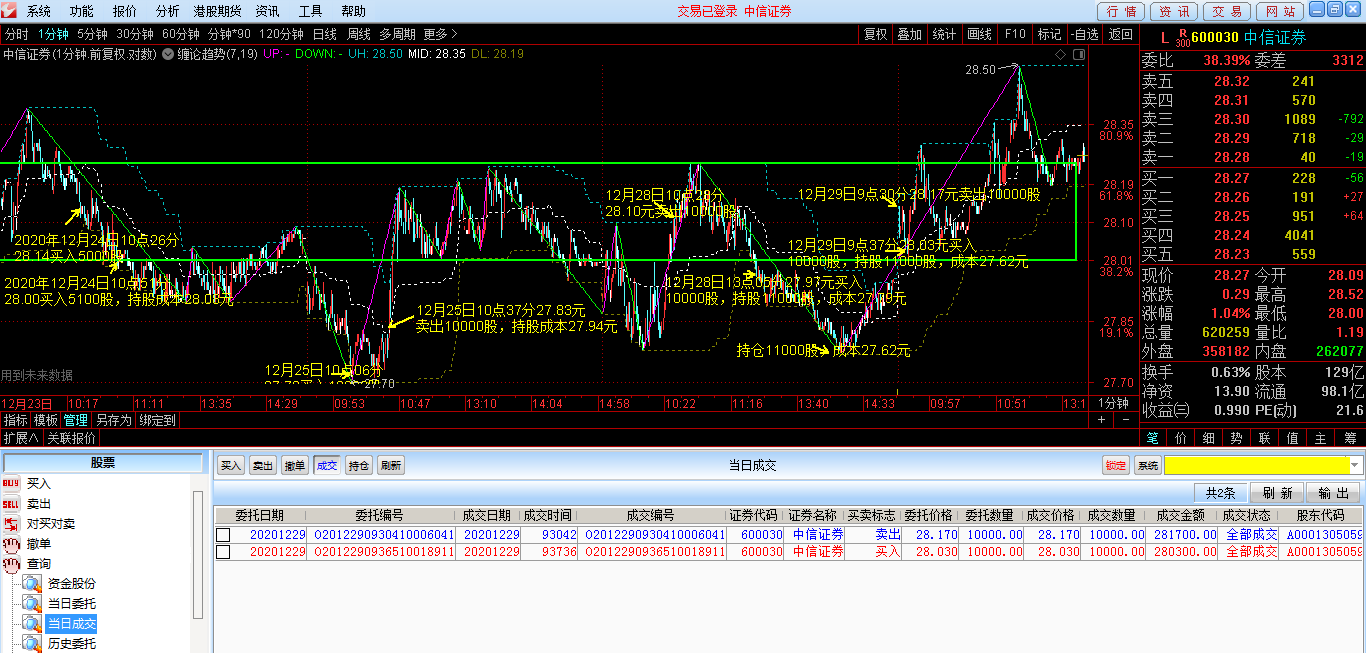Screen dimensions: 1366x653
Task: Switch to 周线 chart period
Action: coord(358,34)
